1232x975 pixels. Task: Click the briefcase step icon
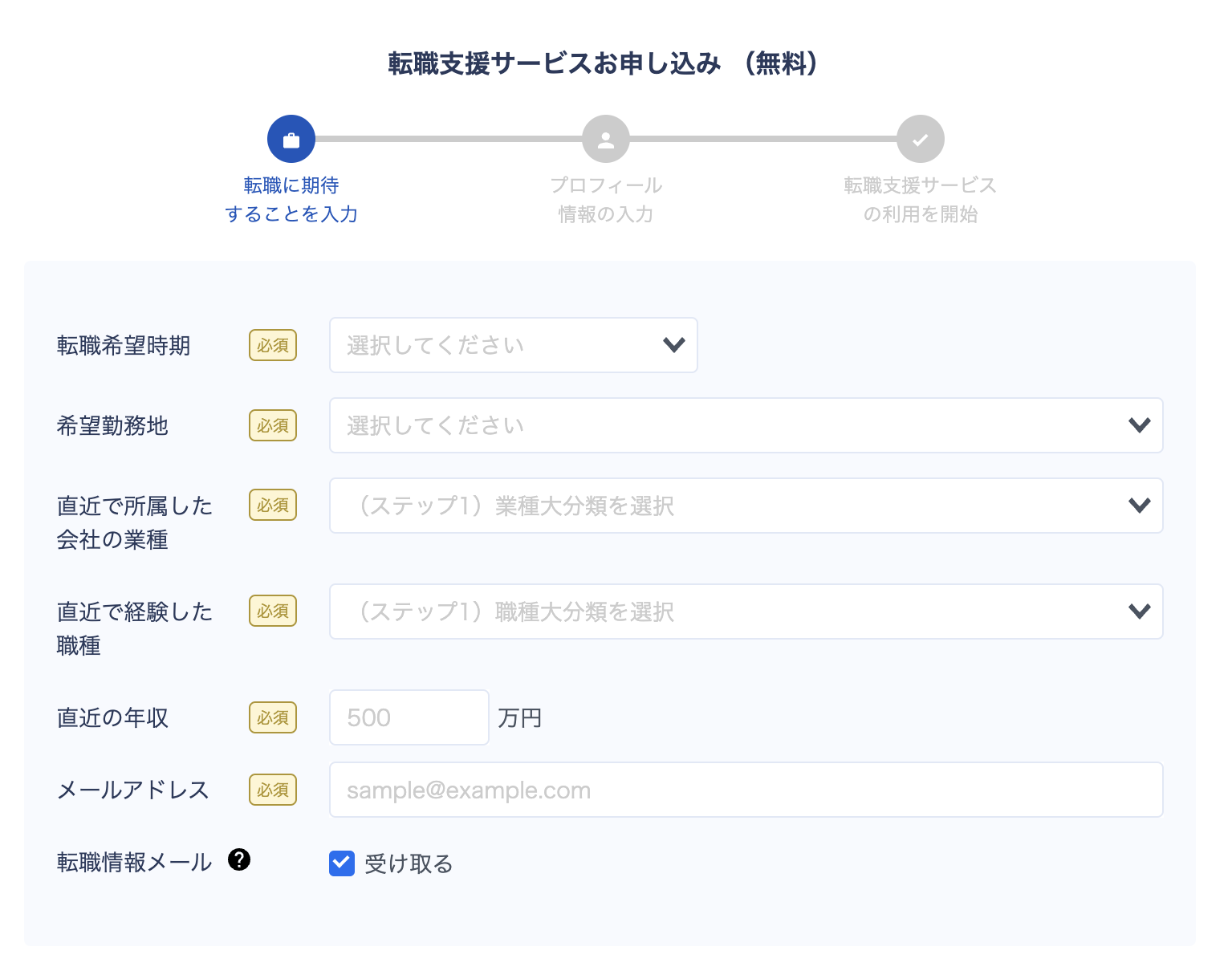pos(291,140)
